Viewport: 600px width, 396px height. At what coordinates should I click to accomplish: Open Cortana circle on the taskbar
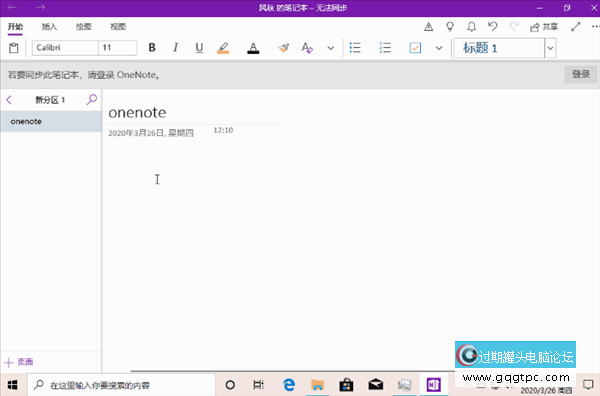(230, 385)
